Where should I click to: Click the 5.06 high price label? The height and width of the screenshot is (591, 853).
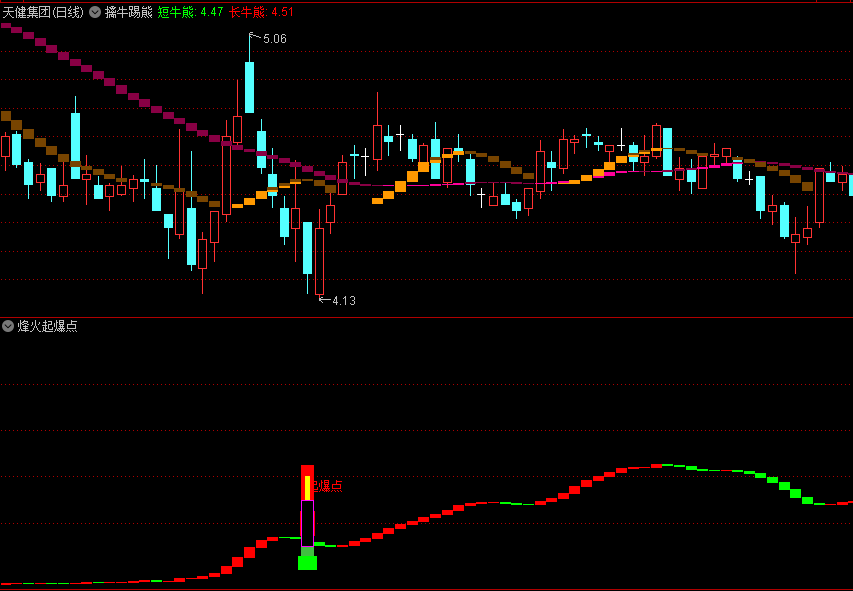275,39
